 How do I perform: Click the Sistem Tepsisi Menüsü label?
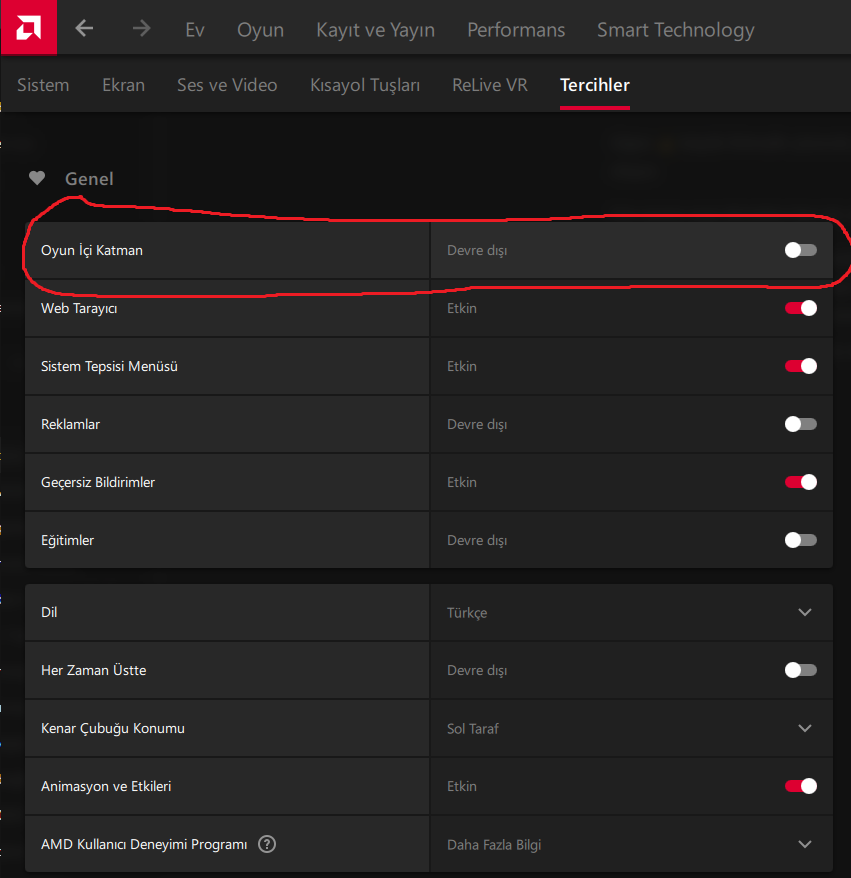pos(109,366)
